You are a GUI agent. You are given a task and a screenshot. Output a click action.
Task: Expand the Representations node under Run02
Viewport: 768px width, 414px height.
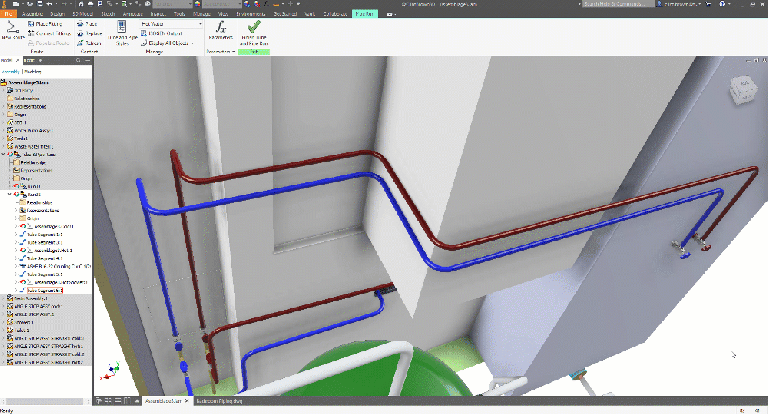(16, 210)
